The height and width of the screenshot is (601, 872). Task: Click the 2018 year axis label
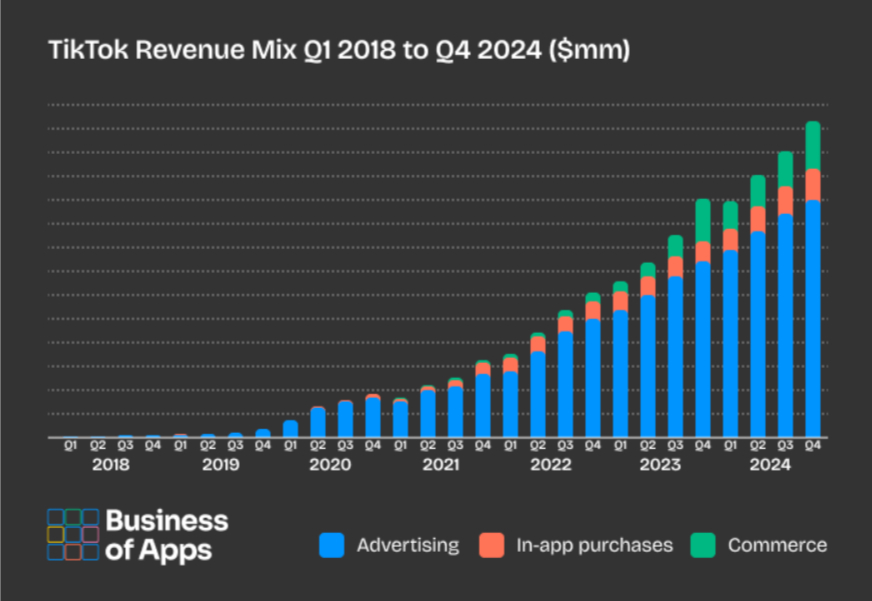point(111,464)
